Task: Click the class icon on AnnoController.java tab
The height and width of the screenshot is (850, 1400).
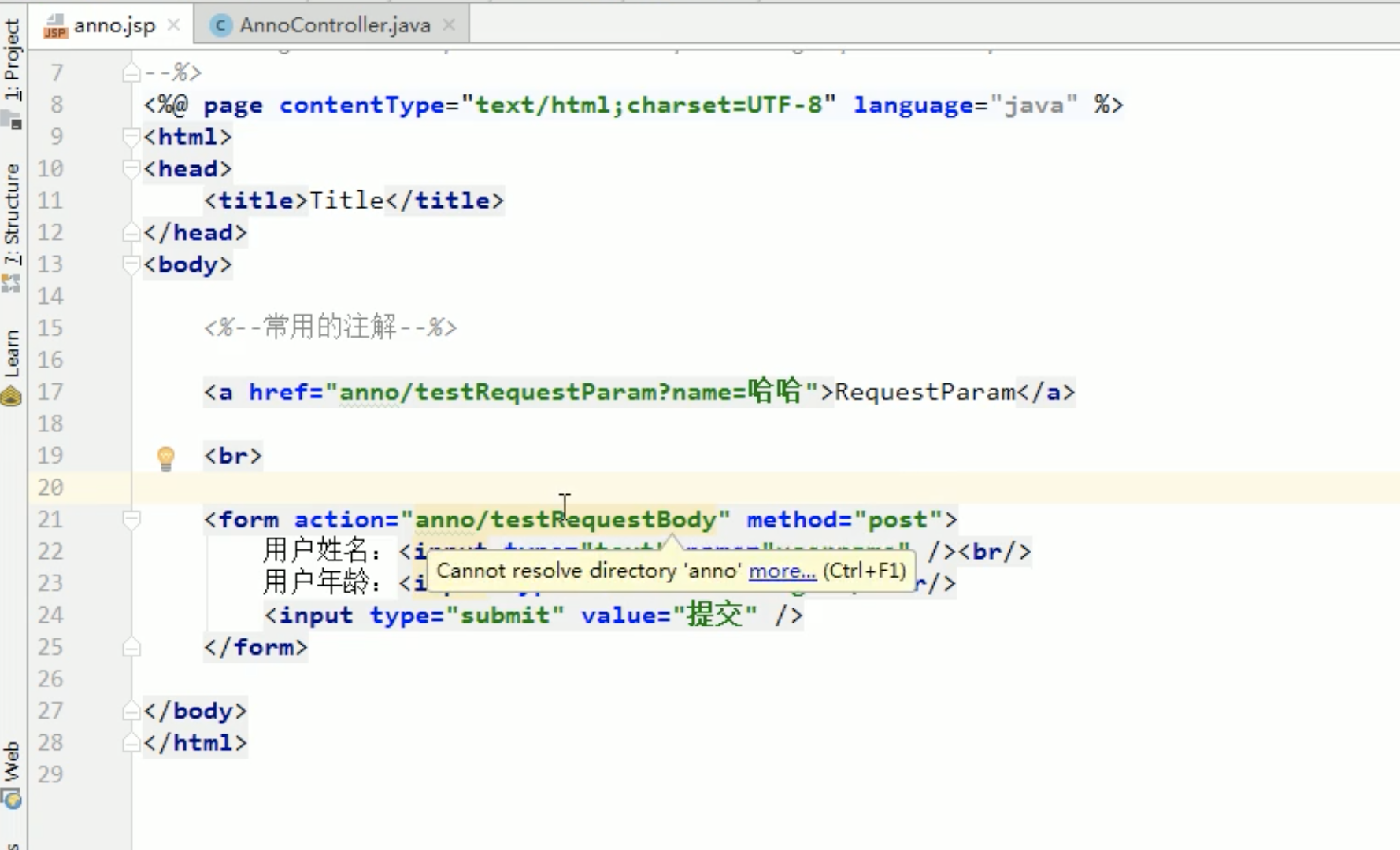Action: [x=221, y=26]
